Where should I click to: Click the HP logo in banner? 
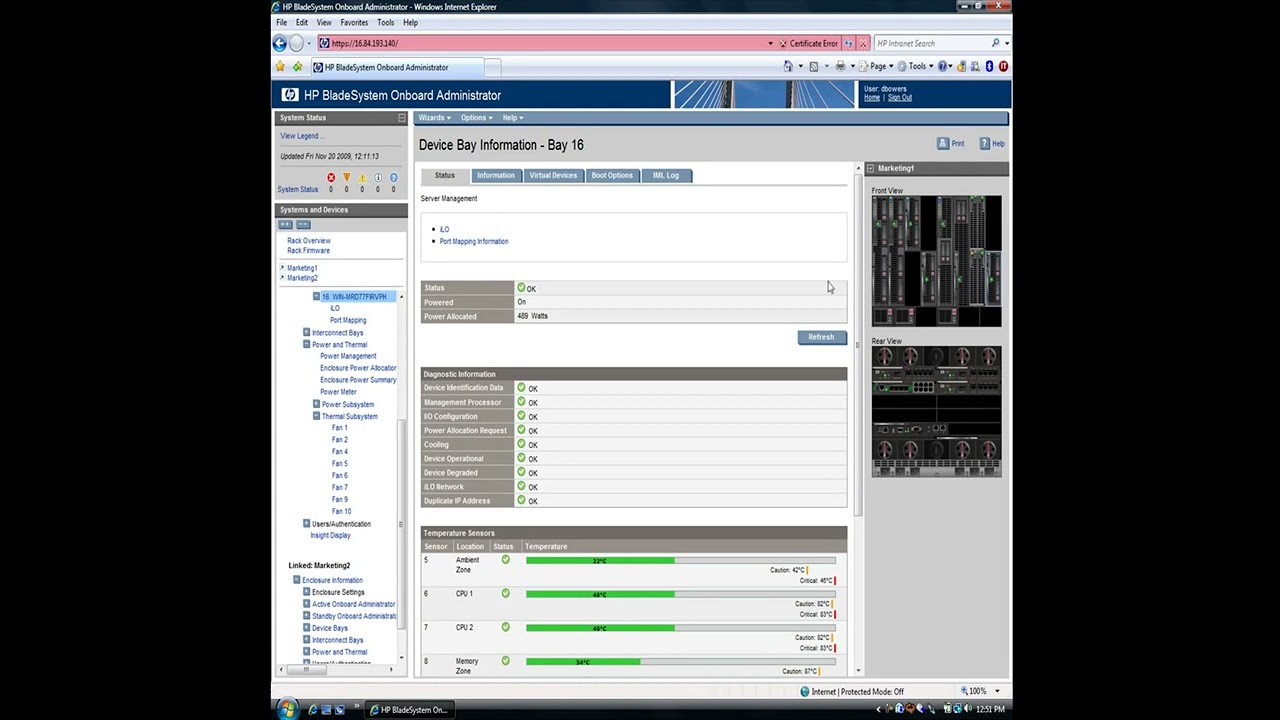(289, 95)
